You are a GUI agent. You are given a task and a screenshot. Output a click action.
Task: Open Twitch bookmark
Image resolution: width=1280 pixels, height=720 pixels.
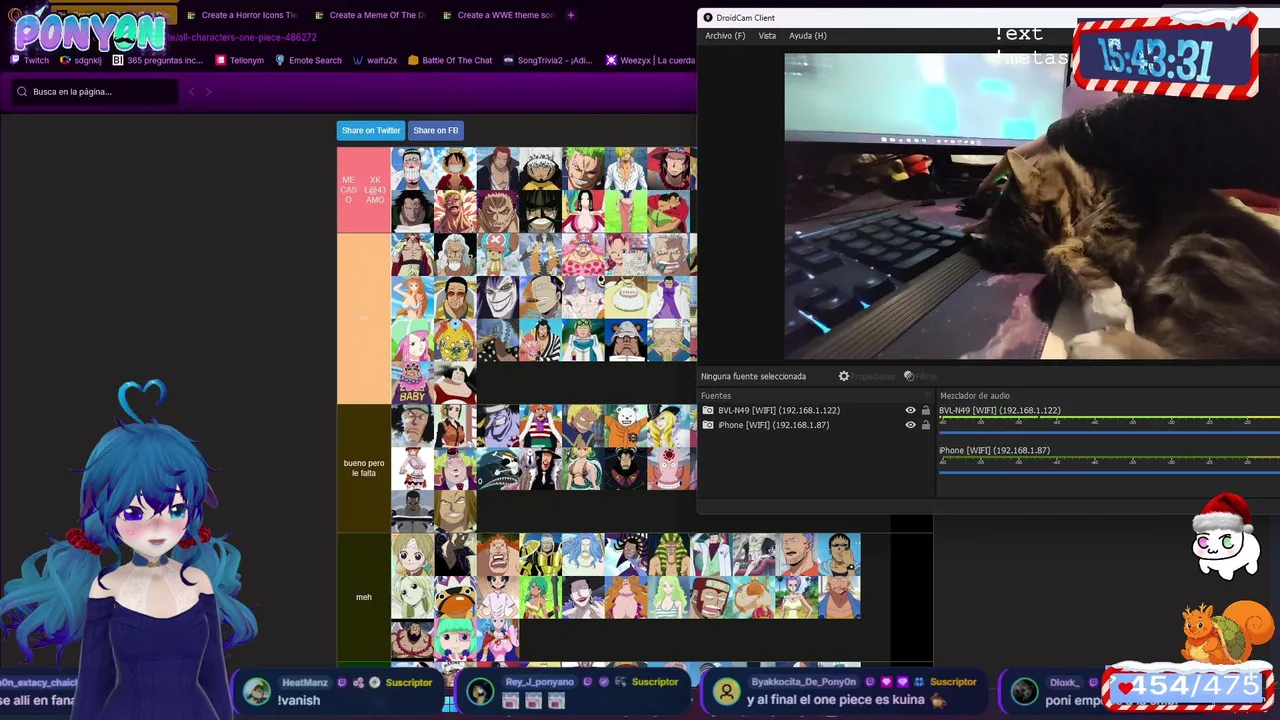(x=29, y=60)
